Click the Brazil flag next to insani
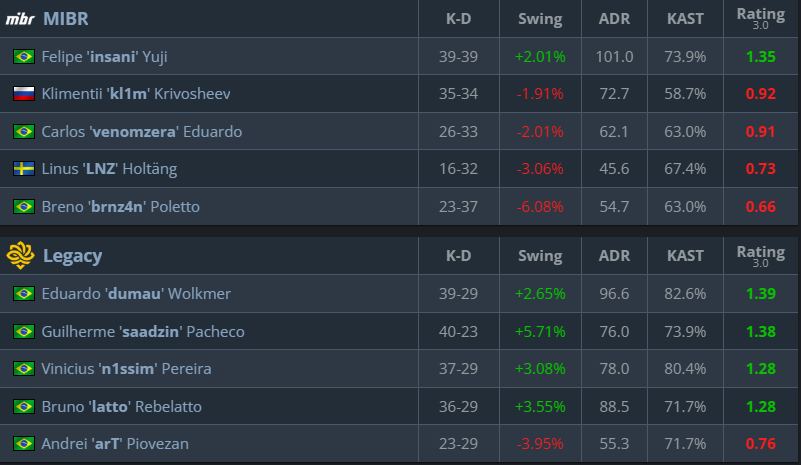The image size is (801, 465). coord(23,56)
